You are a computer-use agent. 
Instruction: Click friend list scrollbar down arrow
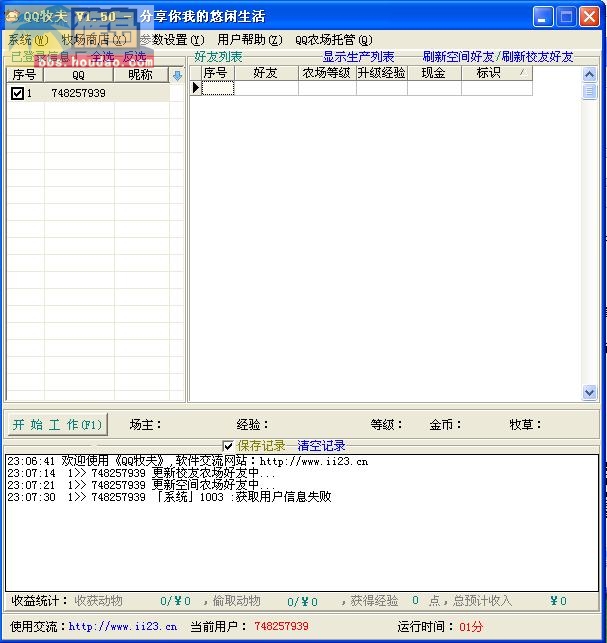[589, 392]
